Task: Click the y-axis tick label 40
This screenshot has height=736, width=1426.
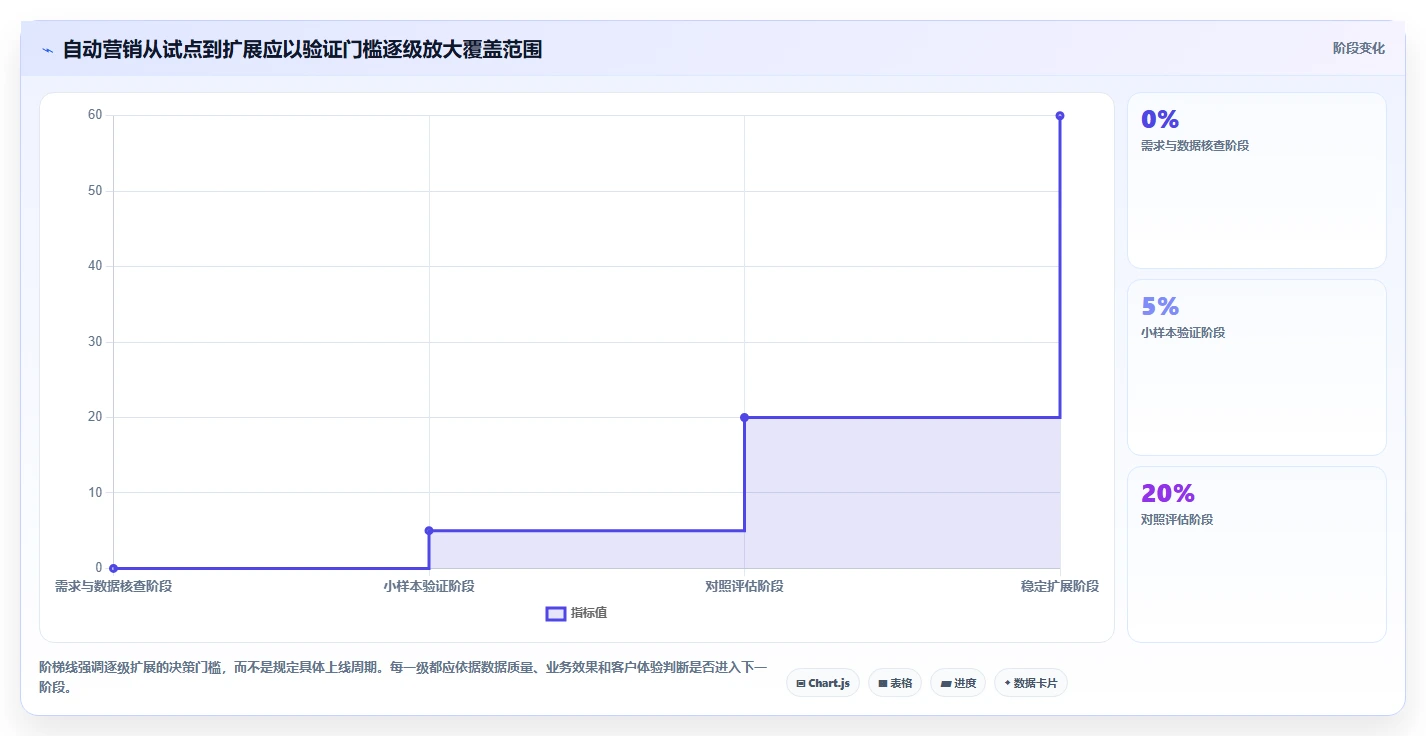Action: tap(95, 266)
